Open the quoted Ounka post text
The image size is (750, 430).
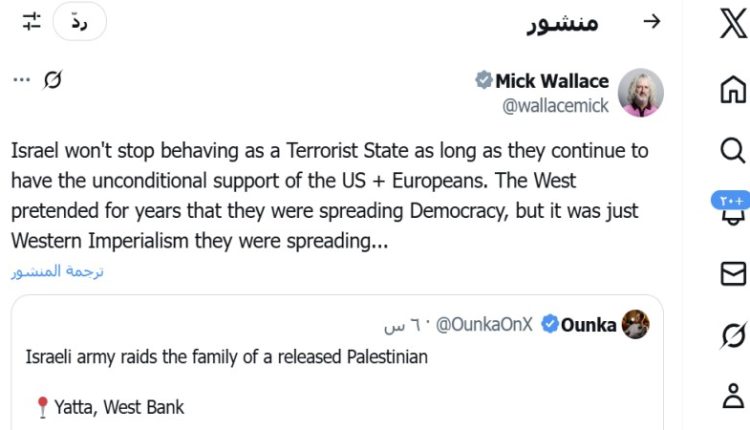tap(227, 357)
